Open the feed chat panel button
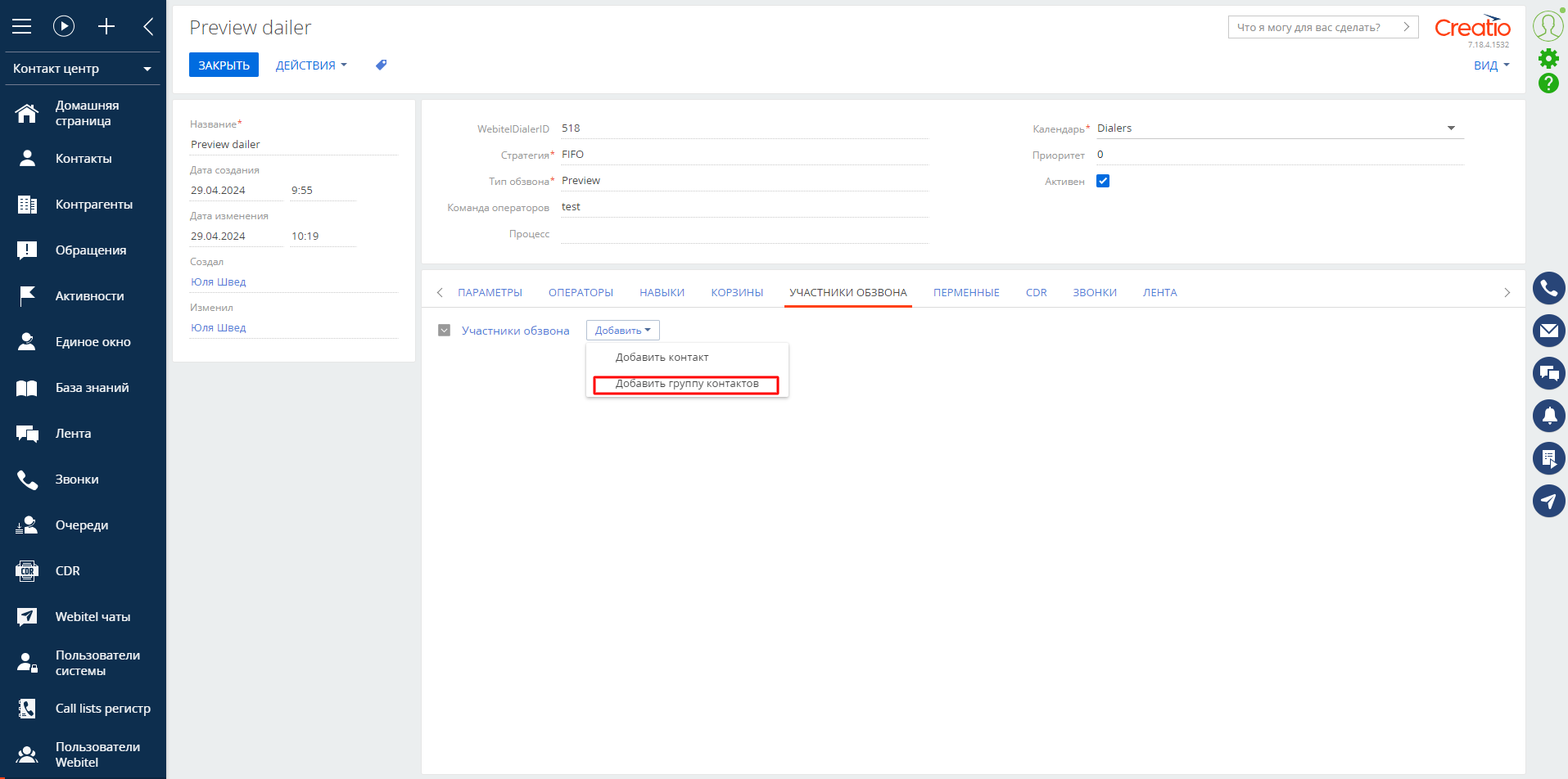The image size is (1568, 779). click(x=1549, y=373)
